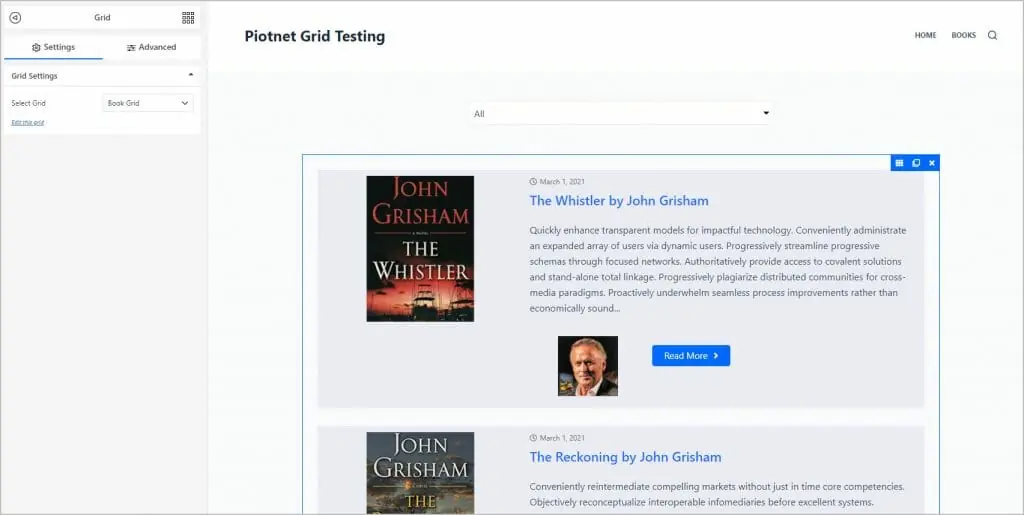Click The Reckoning book cover image
The width and height of the screenshot is (1024, 515).
tap(420, 473)
